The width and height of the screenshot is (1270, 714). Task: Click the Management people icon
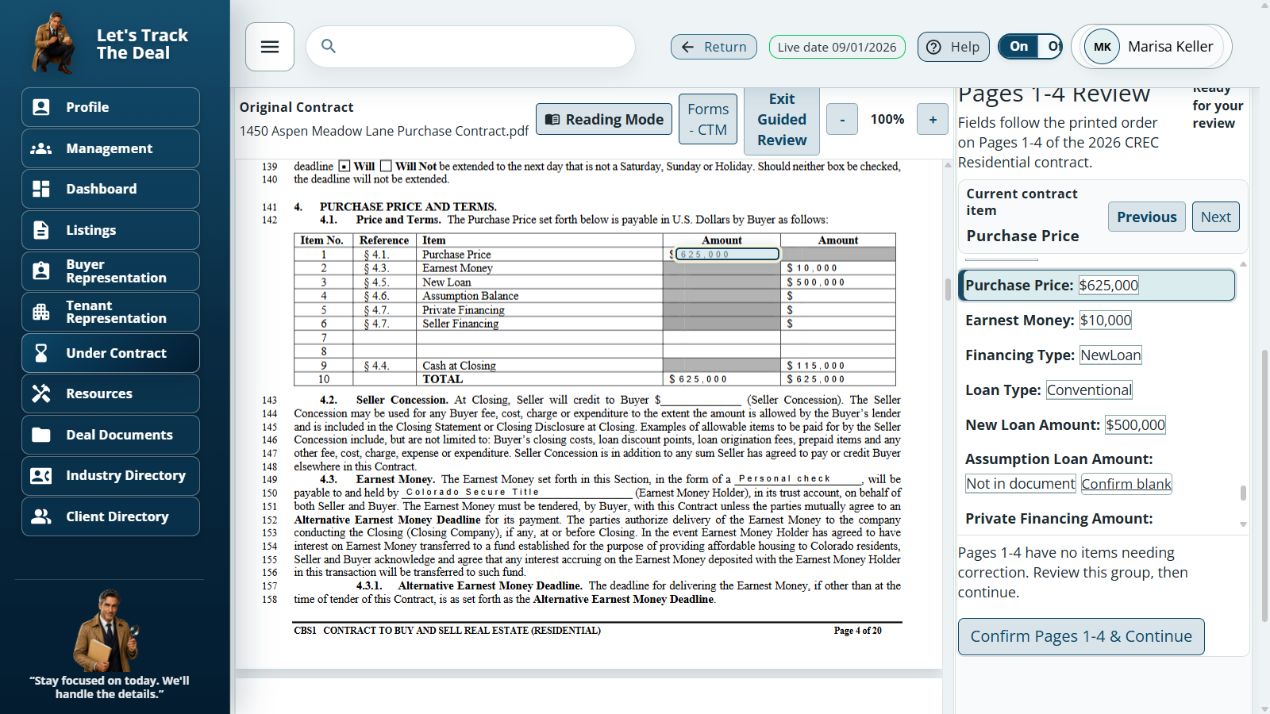[x=41, y=148]
